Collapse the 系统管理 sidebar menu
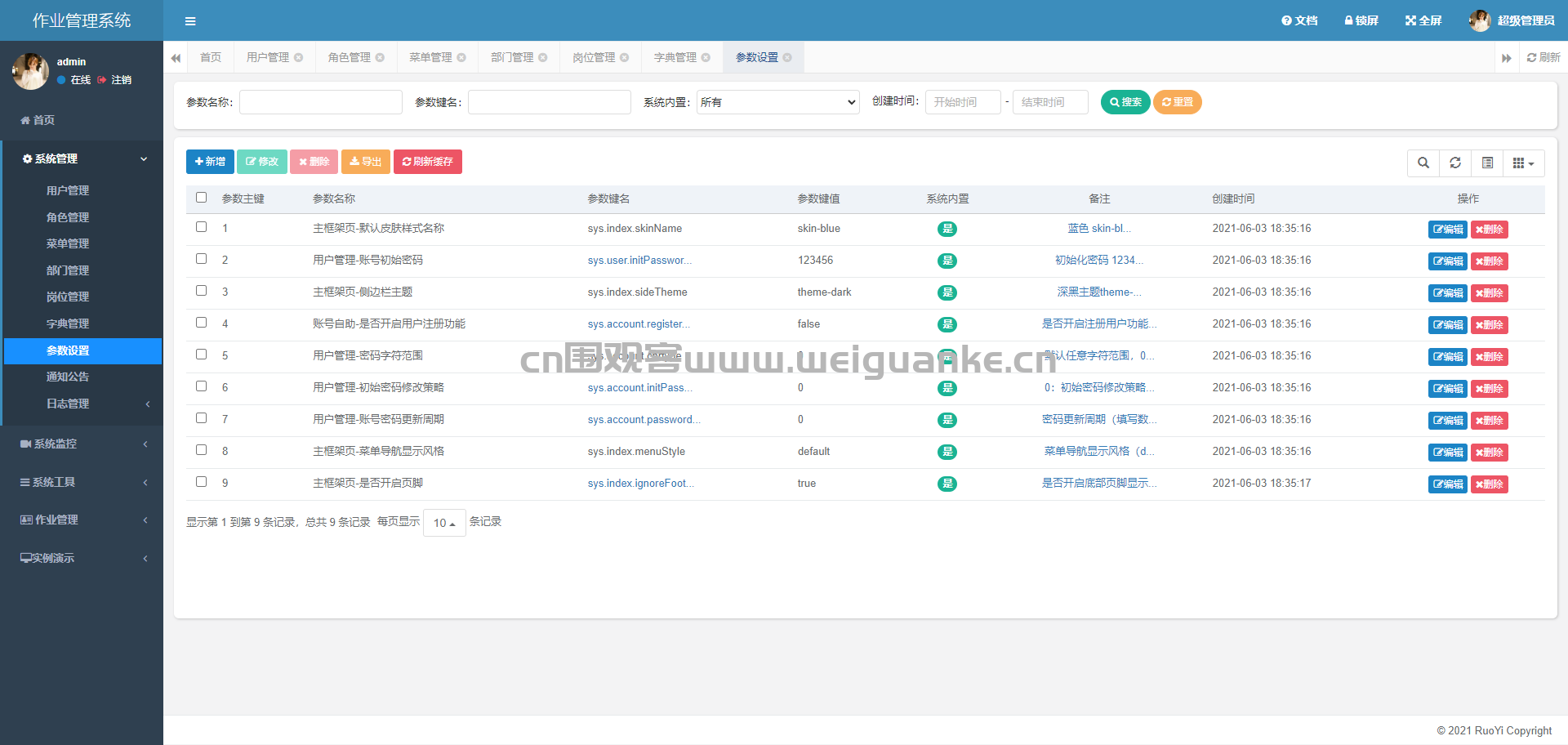This screenshot has height=745, width=1568. point(82,158)
